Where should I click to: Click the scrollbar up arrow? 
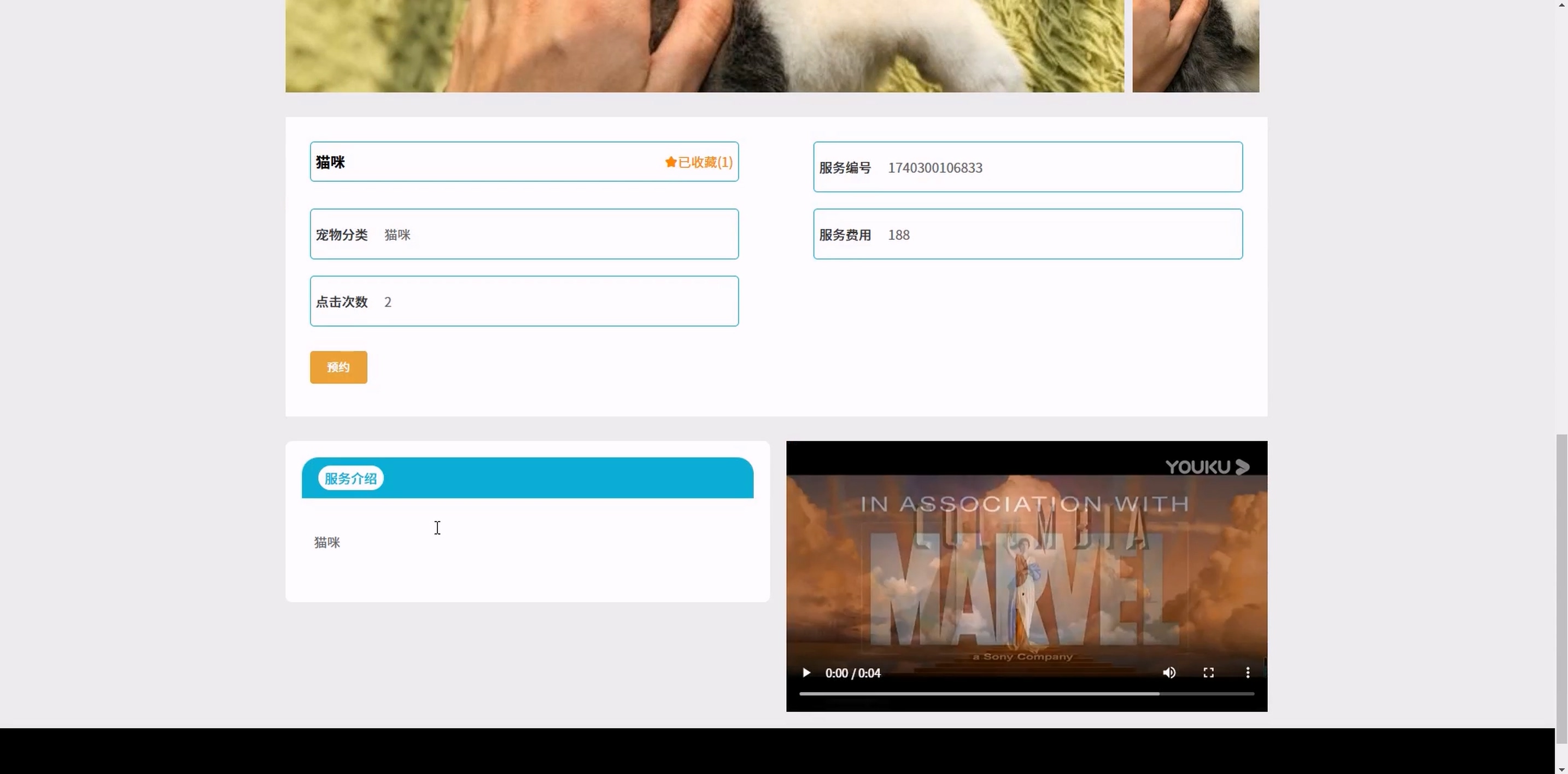point(1562,4)
